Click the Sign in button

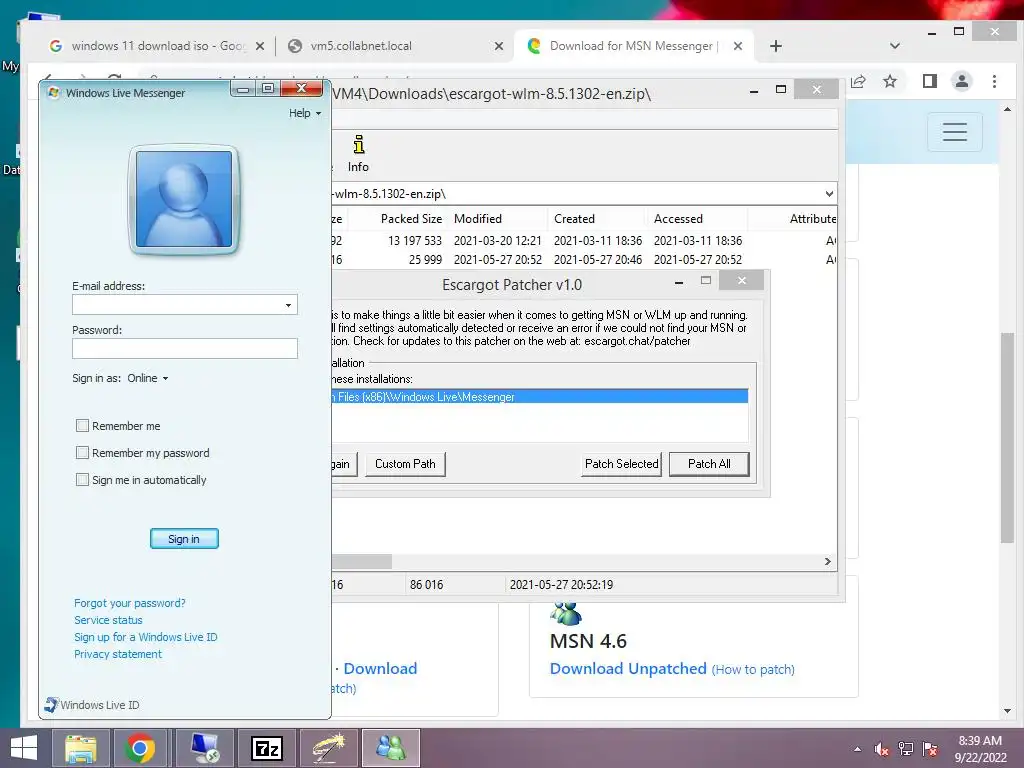click(x=184, y=539)
